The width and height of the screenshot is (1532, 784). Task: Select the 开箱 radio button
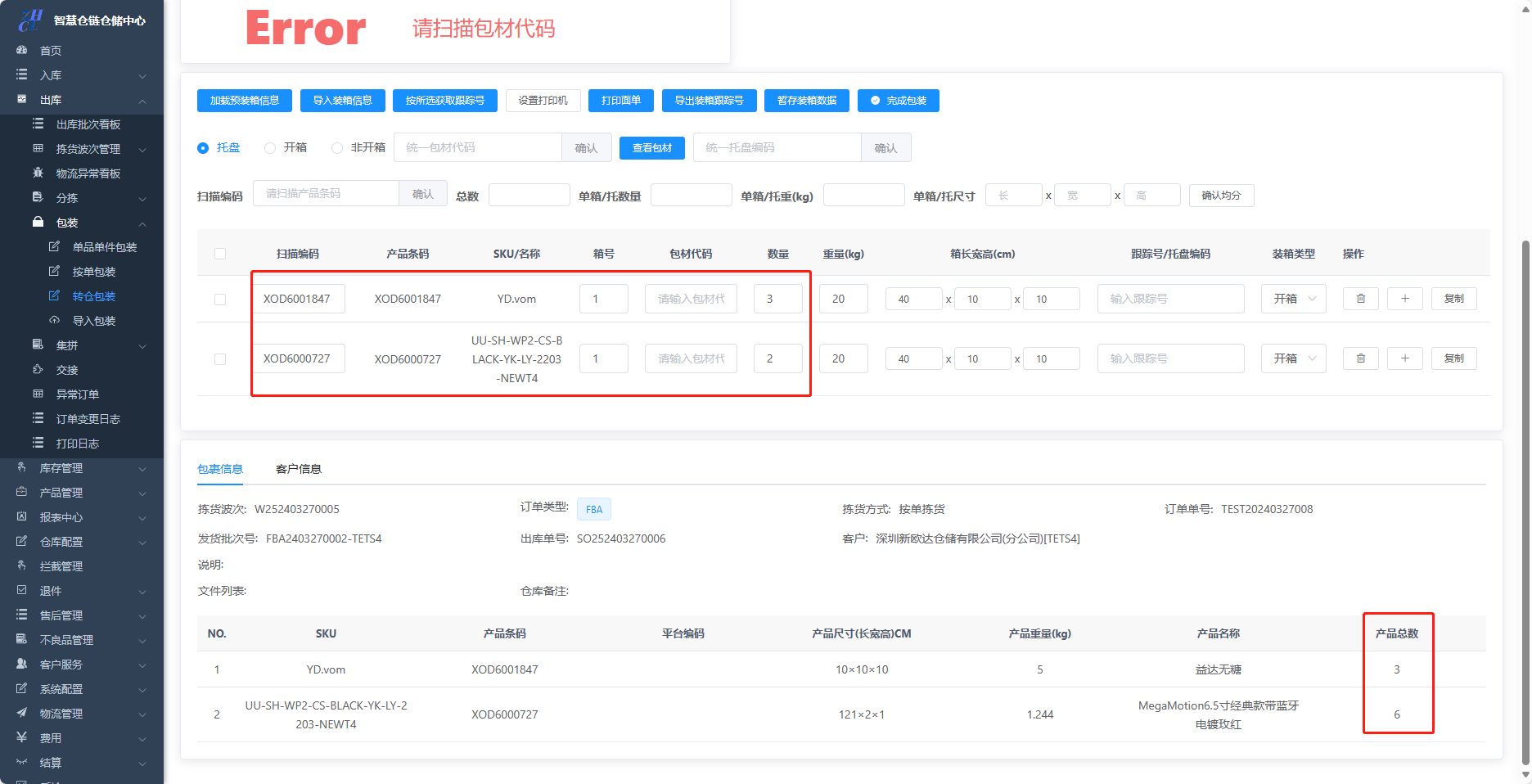click(x=270, y=148)
